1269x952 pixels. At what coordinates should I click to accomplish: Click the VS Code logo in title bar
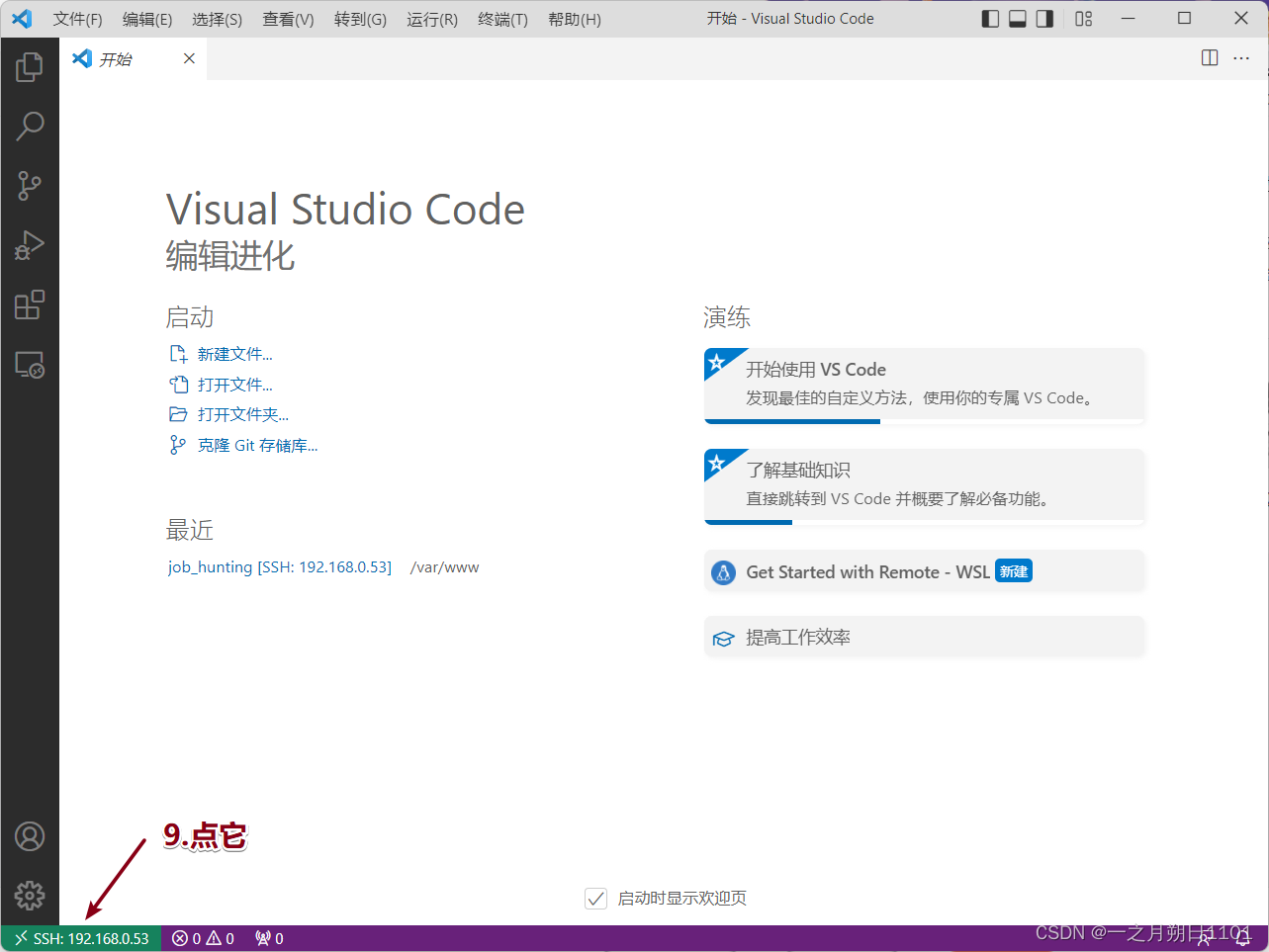(x=22, y=19)
